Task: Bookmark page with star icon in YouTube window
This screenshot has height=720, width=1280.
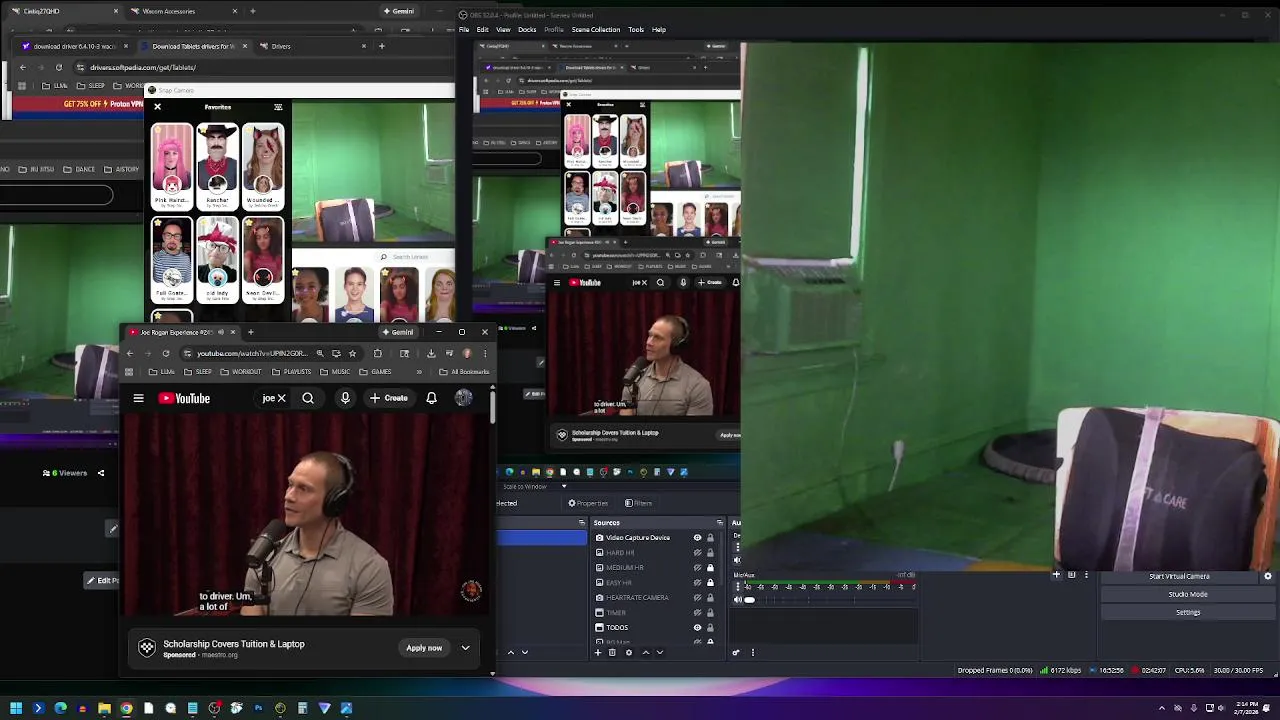Action: (352, 353)
